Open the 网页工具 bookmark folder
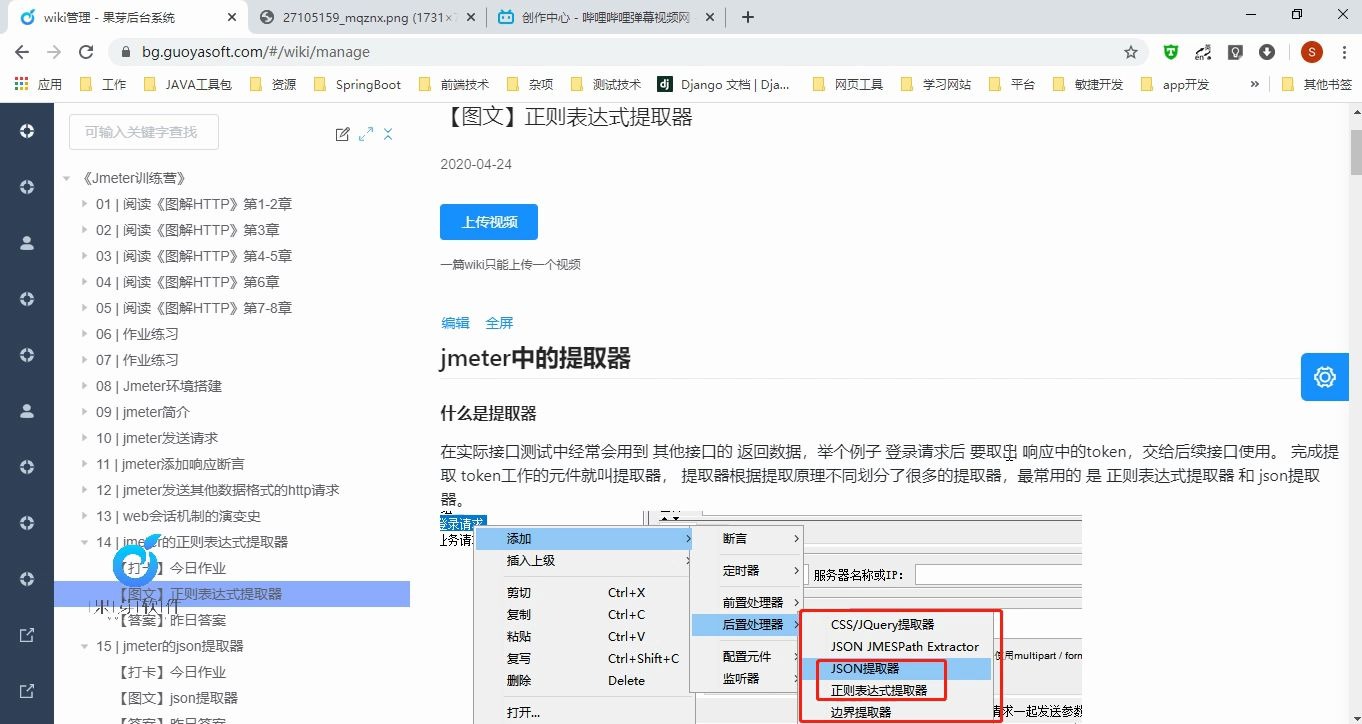Image resolution: width=1362 pixels, height=724 pixels. point(848,84)
